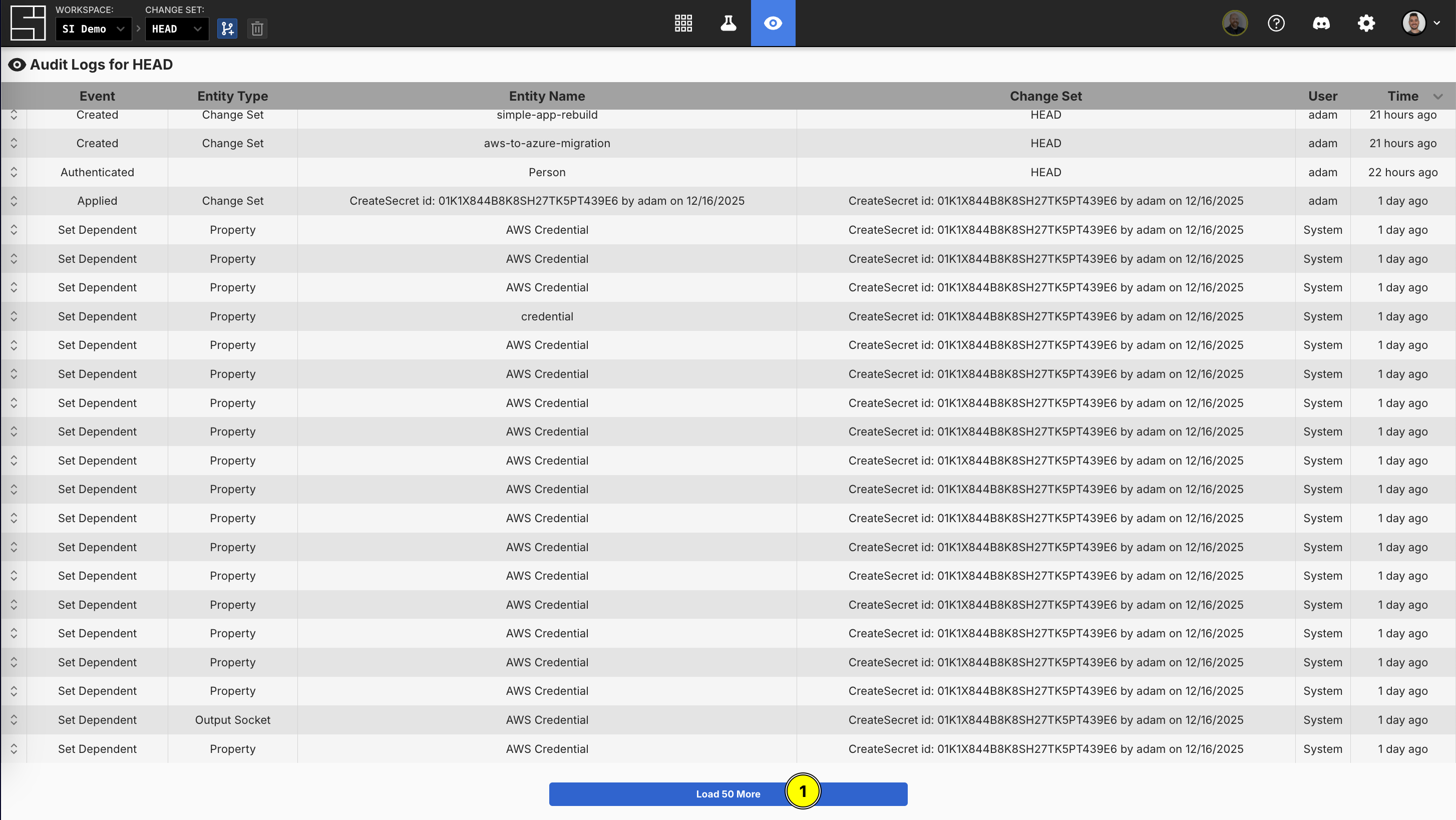
Task: Expand the Output Socket Set Dependent row
Action: tap(14, 720)
